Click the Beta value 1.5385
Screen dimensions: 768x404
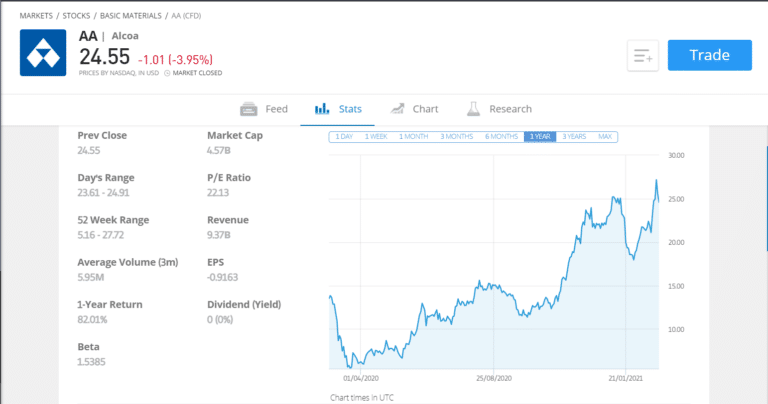[x=91, y=362]
